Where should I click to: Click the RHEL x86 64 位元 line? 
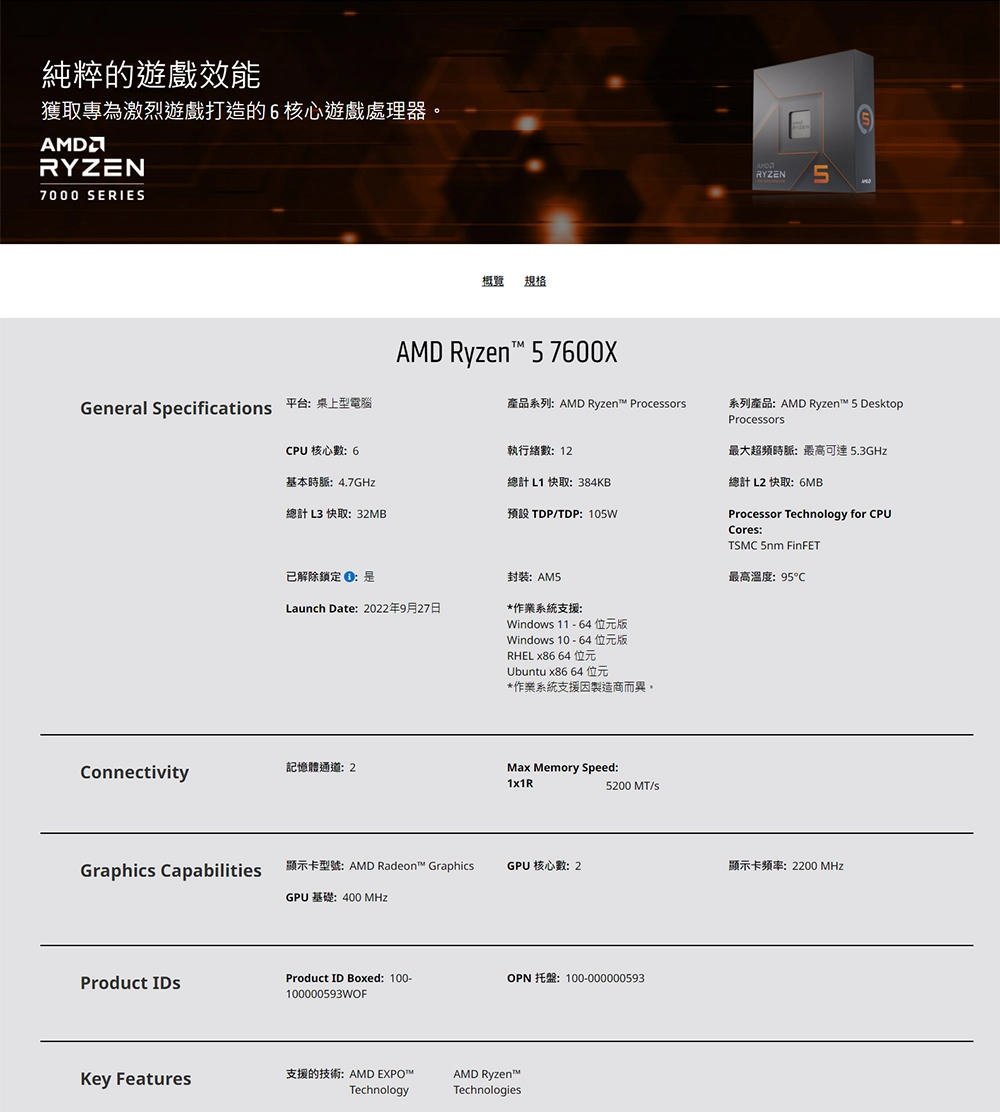pos(551,655)
